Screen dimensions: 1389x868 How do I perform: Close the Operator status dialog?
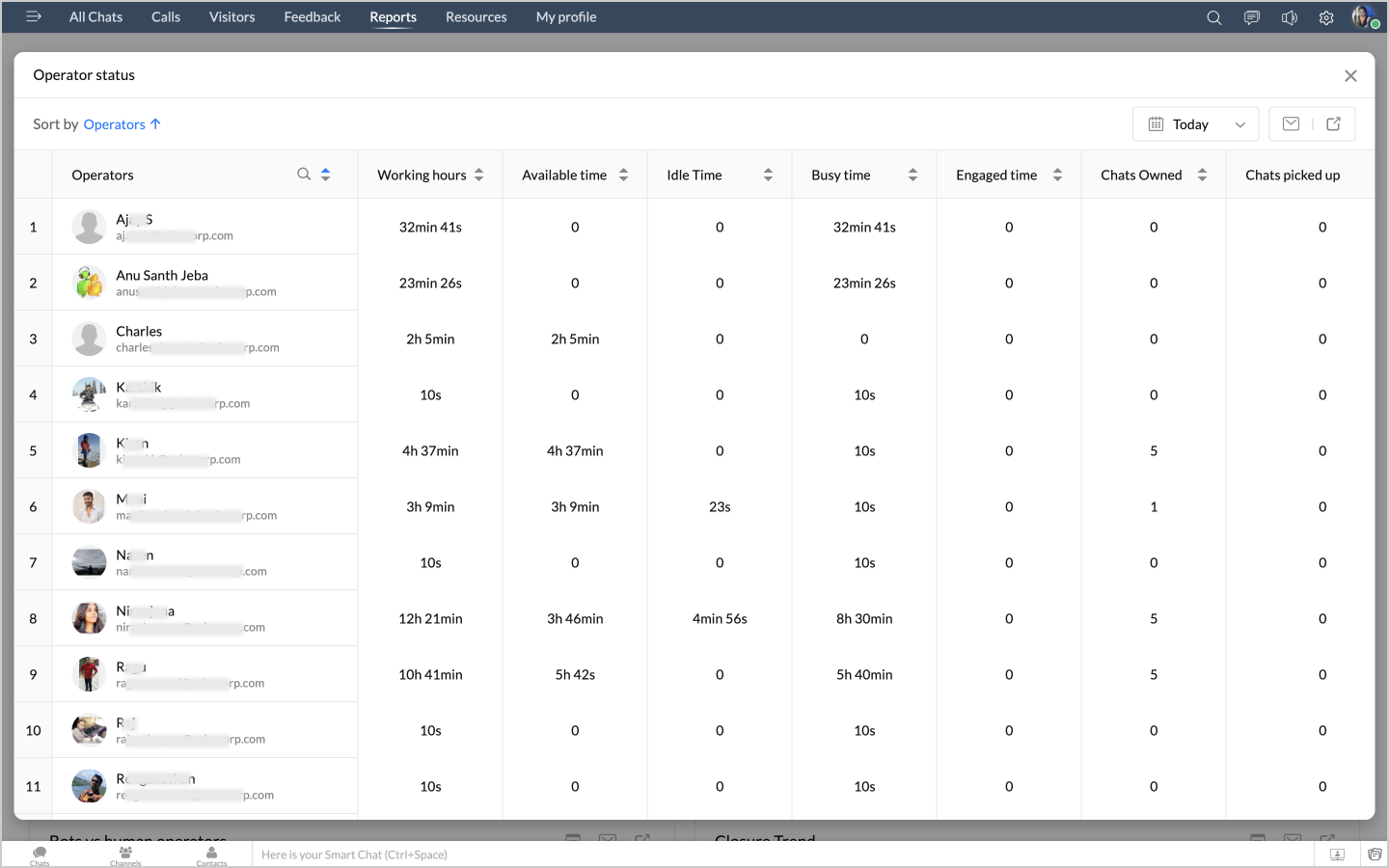[x=1350, y=76]
